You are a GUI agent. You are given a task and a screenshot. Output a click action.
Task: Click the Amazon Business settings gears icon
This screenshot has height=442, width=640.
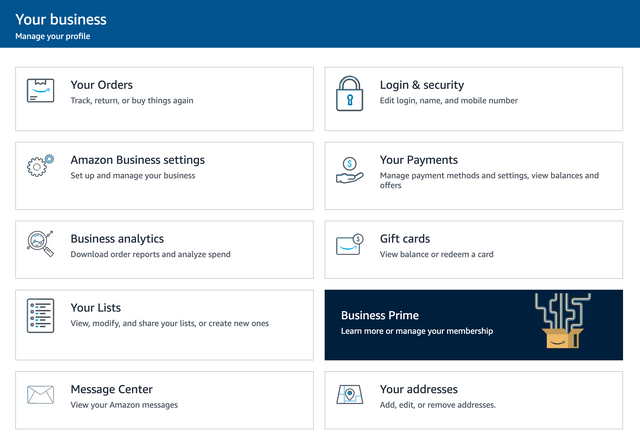(x=40, y=166)
